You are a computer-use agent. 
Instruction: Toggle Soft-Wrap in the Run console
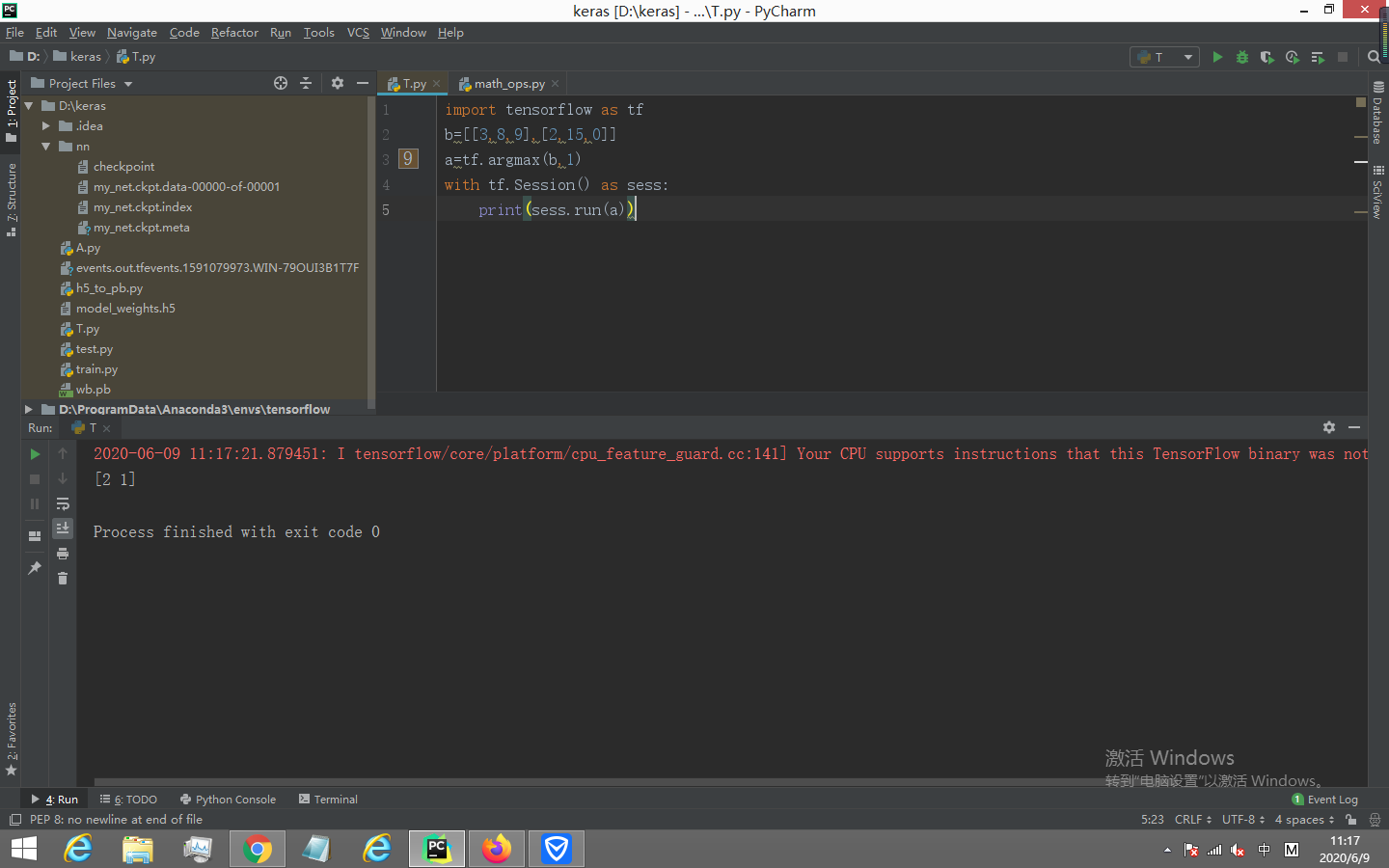pyautogui.click(x=63, y=503)
